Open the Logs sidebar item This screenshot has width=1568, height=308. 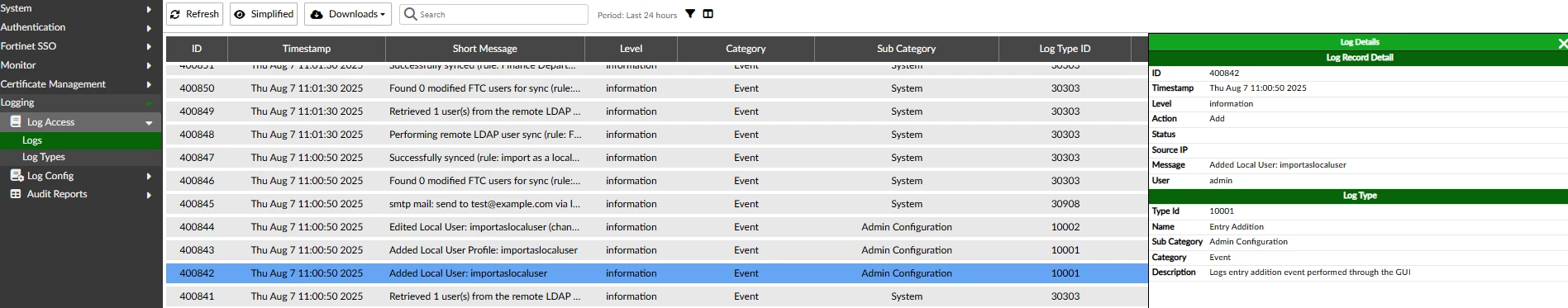pos(81,140)
